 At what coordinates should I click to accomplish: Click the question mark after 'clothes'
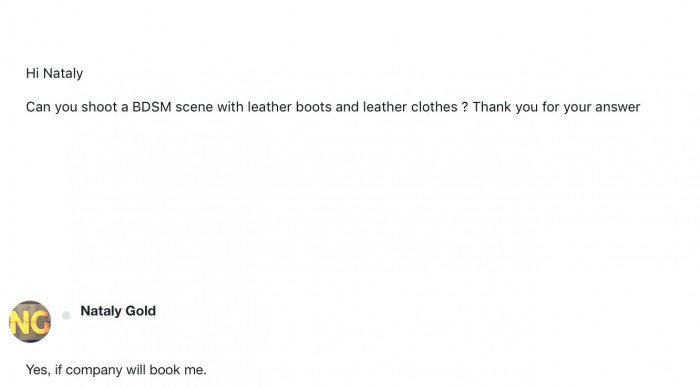coord(465,107)
